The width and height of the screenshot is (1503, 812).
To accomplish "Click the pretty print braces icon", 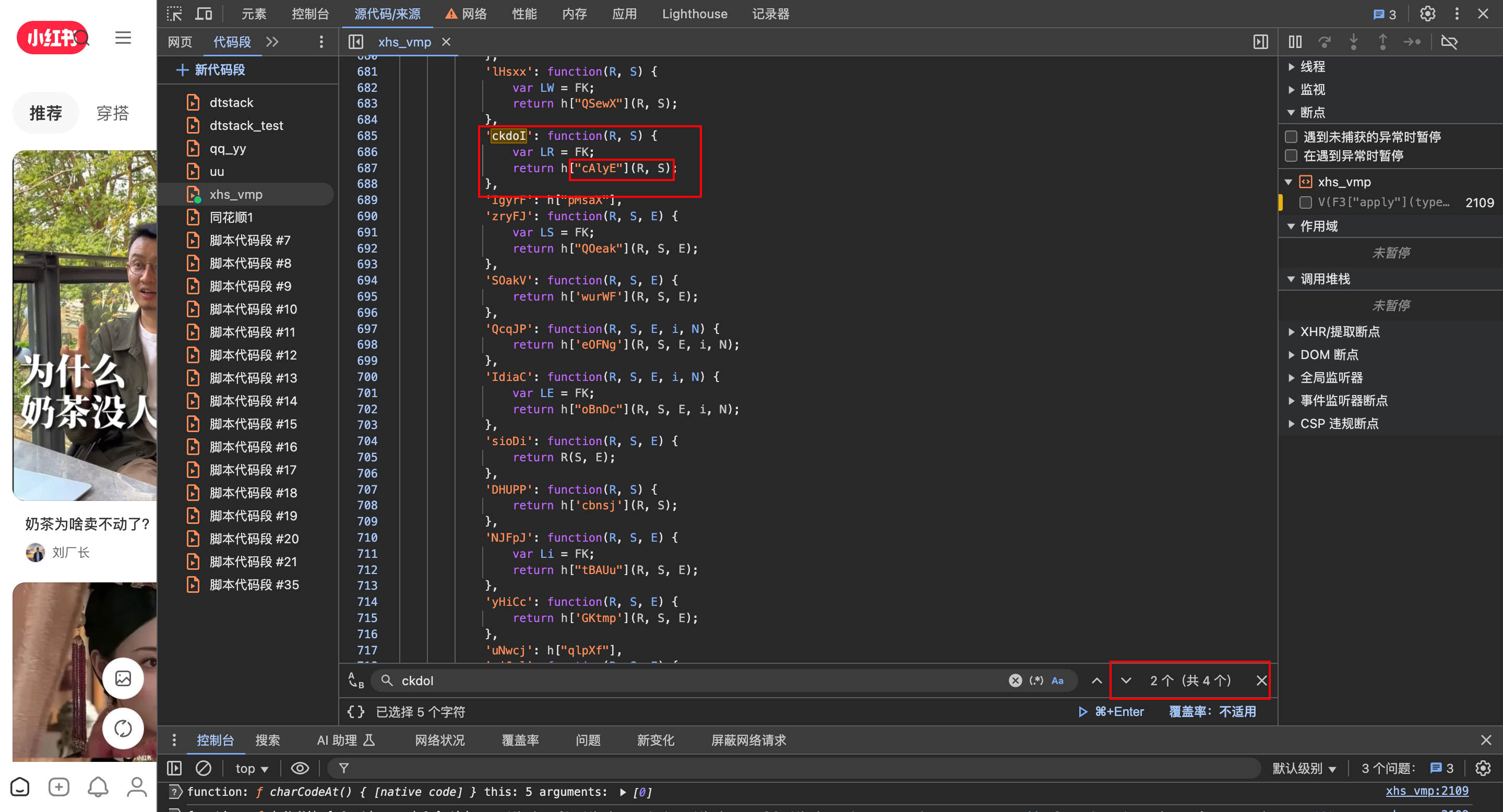I will (x=356, y=712).
